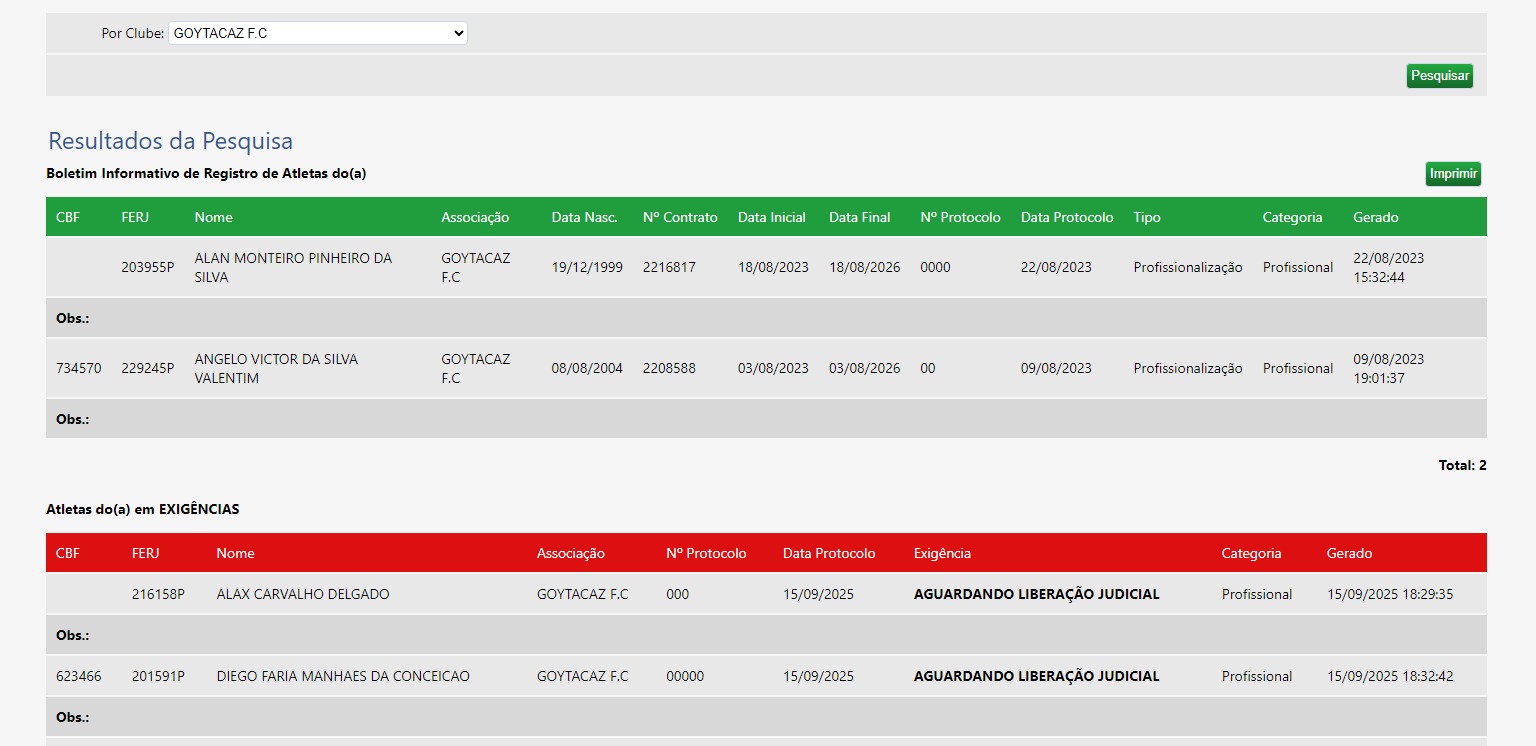The width and height of the screenshot is (1536, 746).
Task: Click Boletim Informativo de Registro heading
Action: pos(206,173)
